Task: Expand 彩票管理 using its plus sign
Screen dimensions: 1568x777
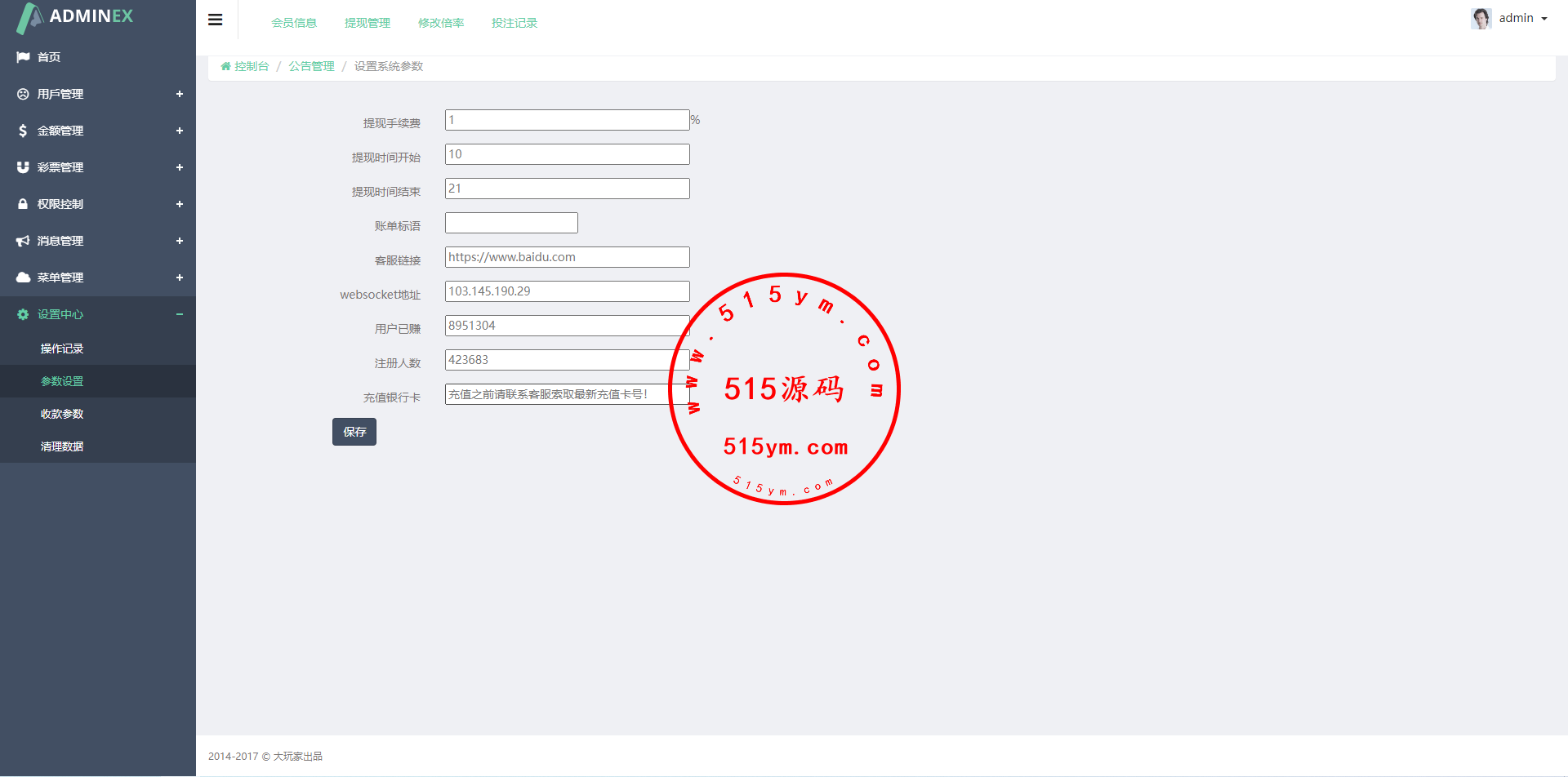Action: 179,167
